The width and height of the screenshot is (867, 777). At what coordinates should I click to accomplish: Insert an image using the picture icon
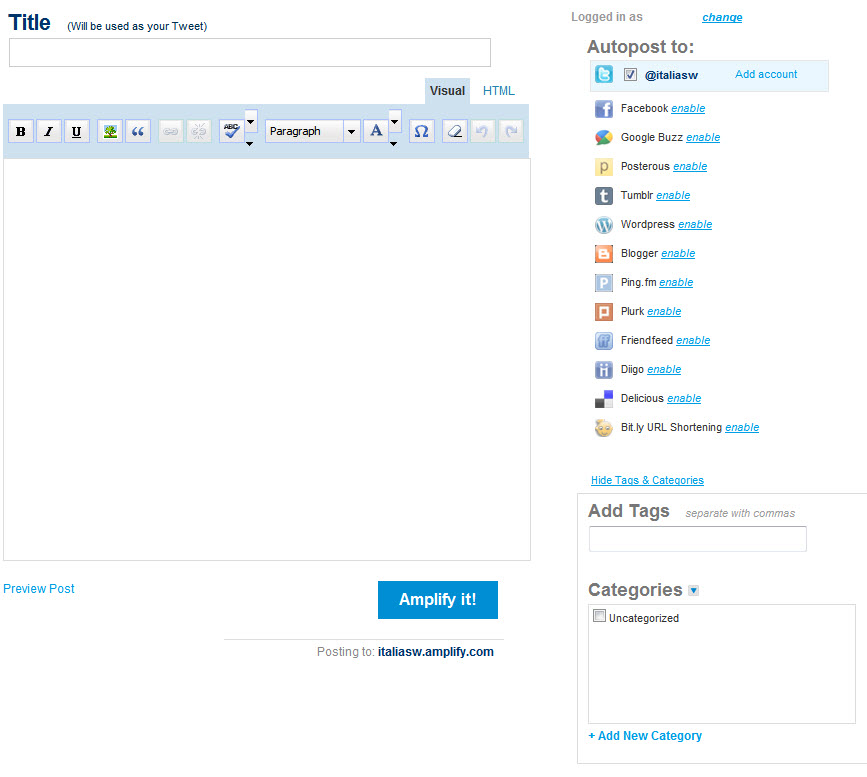pos(110,132)
